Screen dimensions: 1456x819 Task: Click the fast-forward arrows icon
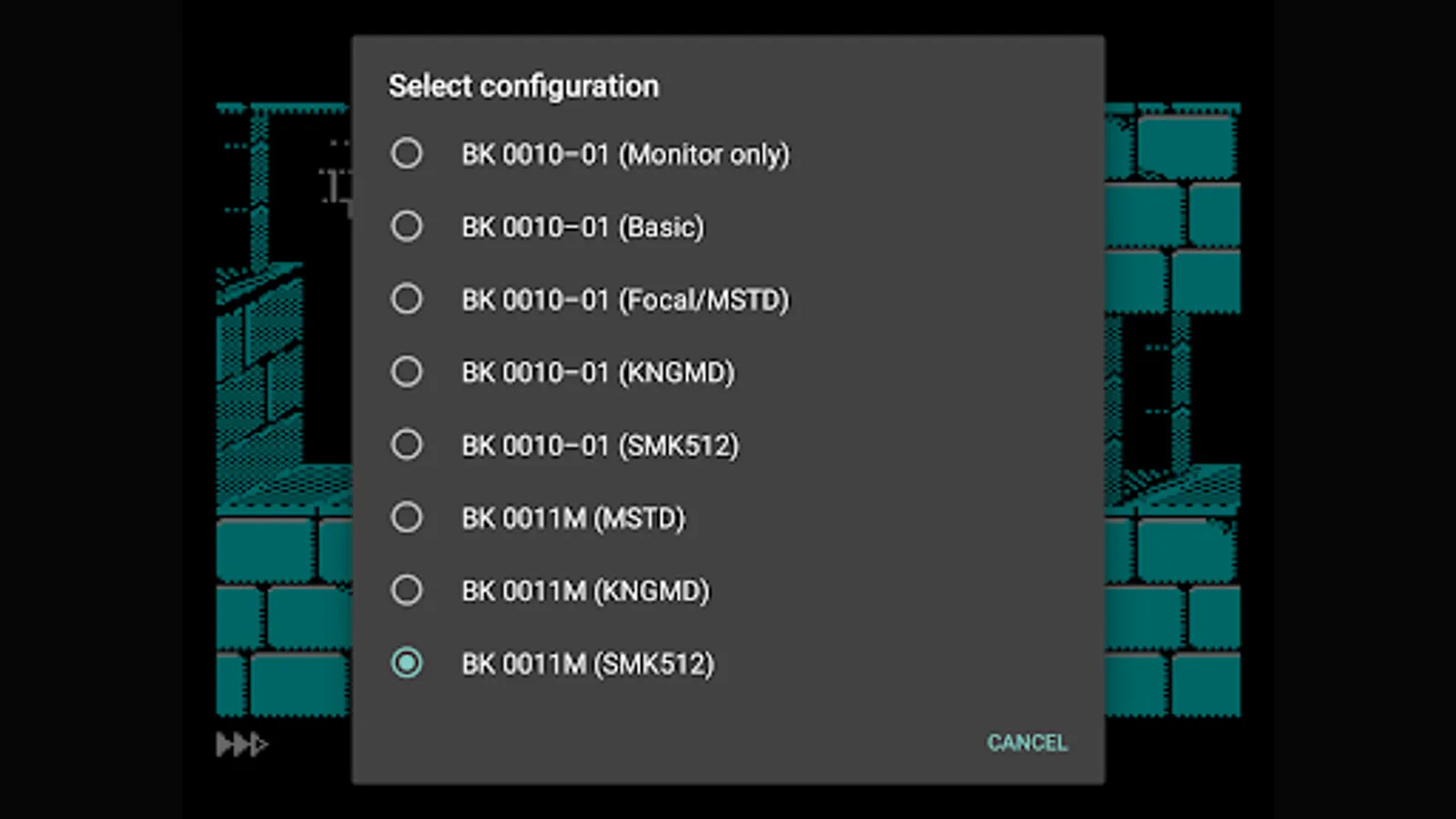point(241,745)
